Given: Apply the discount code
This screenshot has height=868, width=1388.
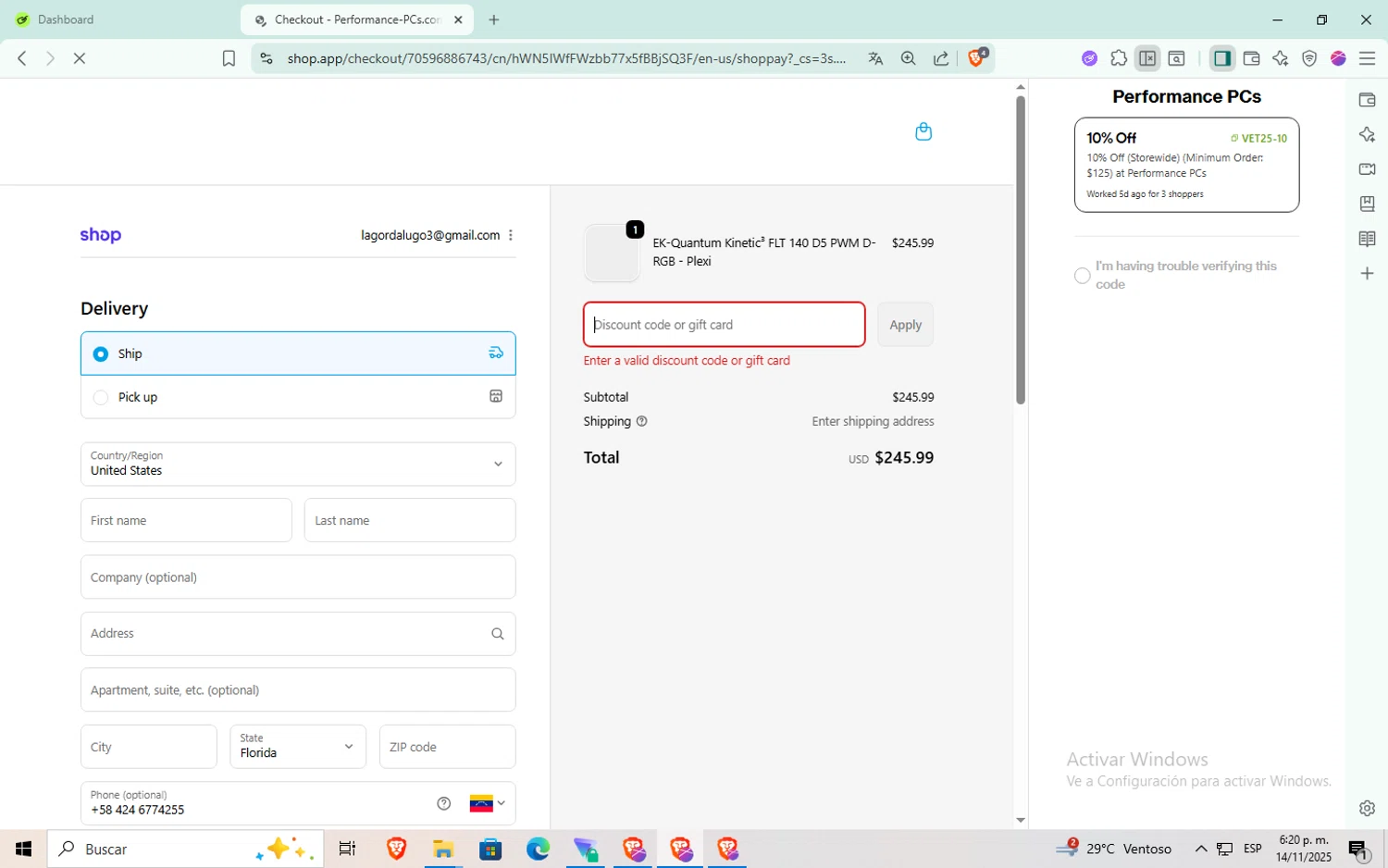Looking at the screenshot, I should coord(905,325).
